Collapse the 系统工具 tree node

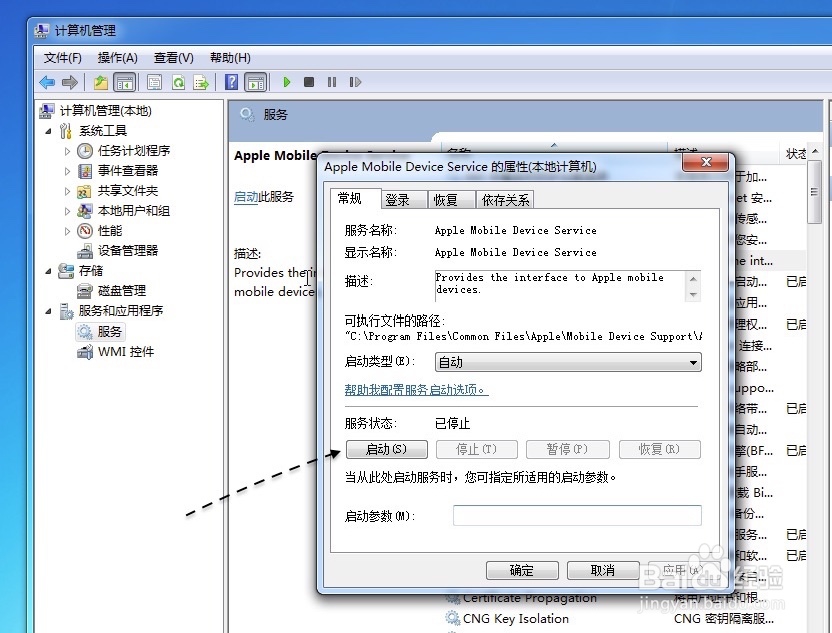click(x=47, y=131)
